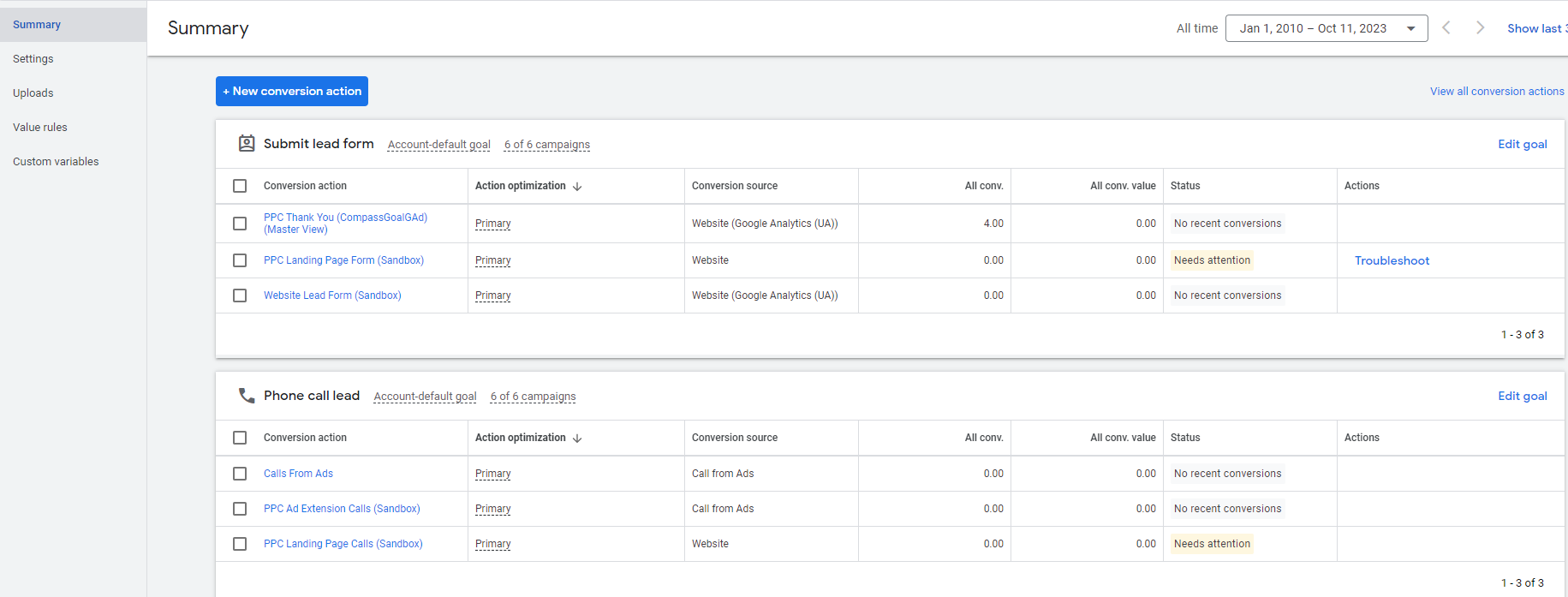
Task: Open Primary optimization for PPC Landing Page Calls
Action: [493, 544]
